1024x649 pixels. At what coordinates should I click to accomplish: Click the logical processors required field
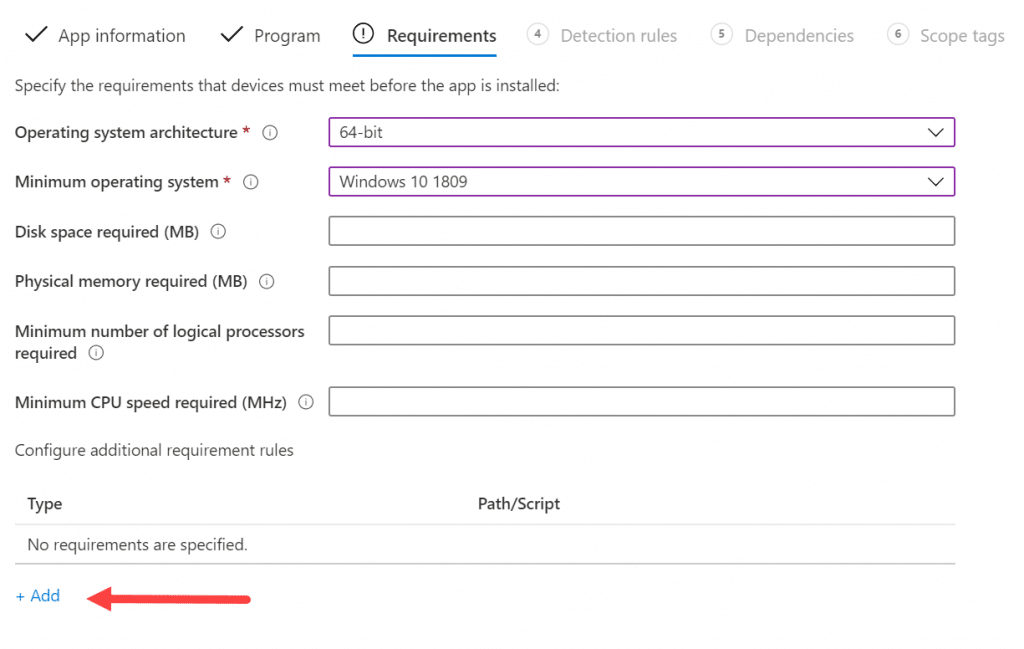[x=641, y=330]
